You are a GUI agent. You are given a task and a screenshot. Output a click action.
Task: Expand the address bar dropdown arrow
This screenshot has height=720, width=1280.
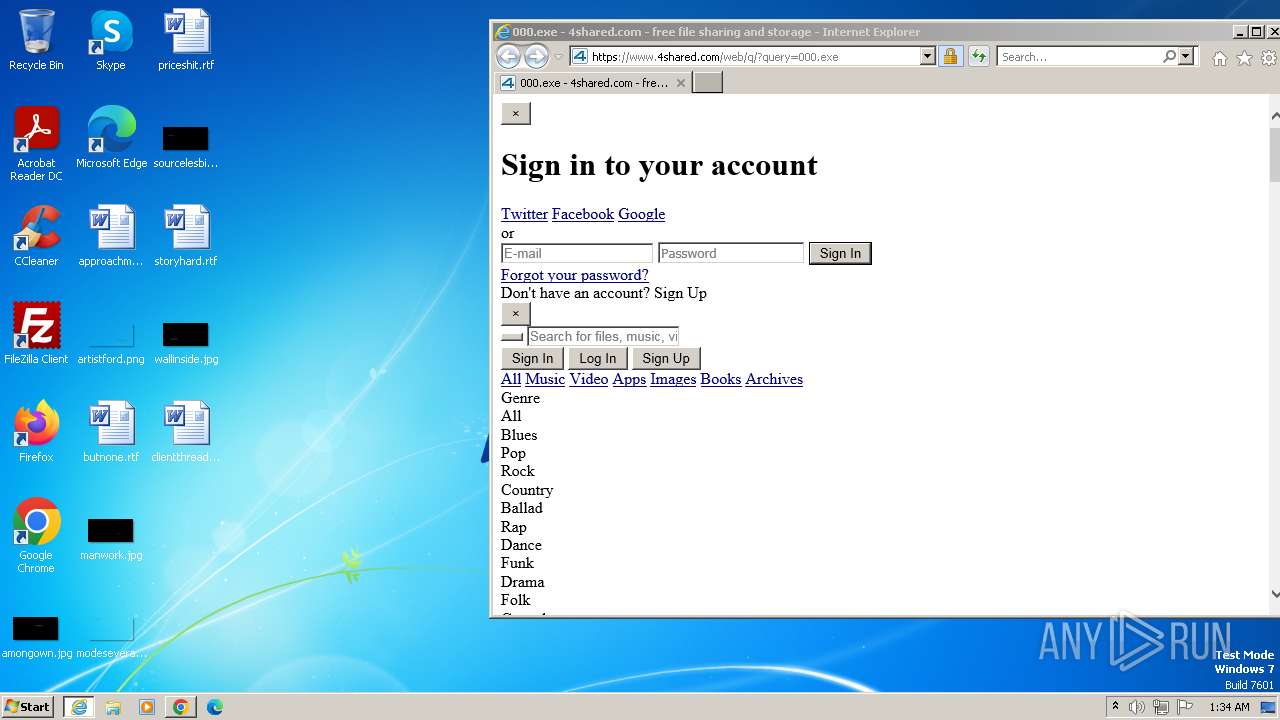927,57
